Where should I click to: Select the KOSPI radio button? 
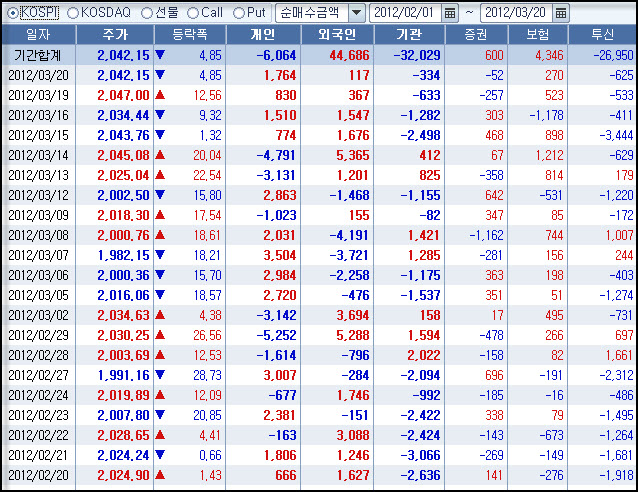click(x=13, y=13)
